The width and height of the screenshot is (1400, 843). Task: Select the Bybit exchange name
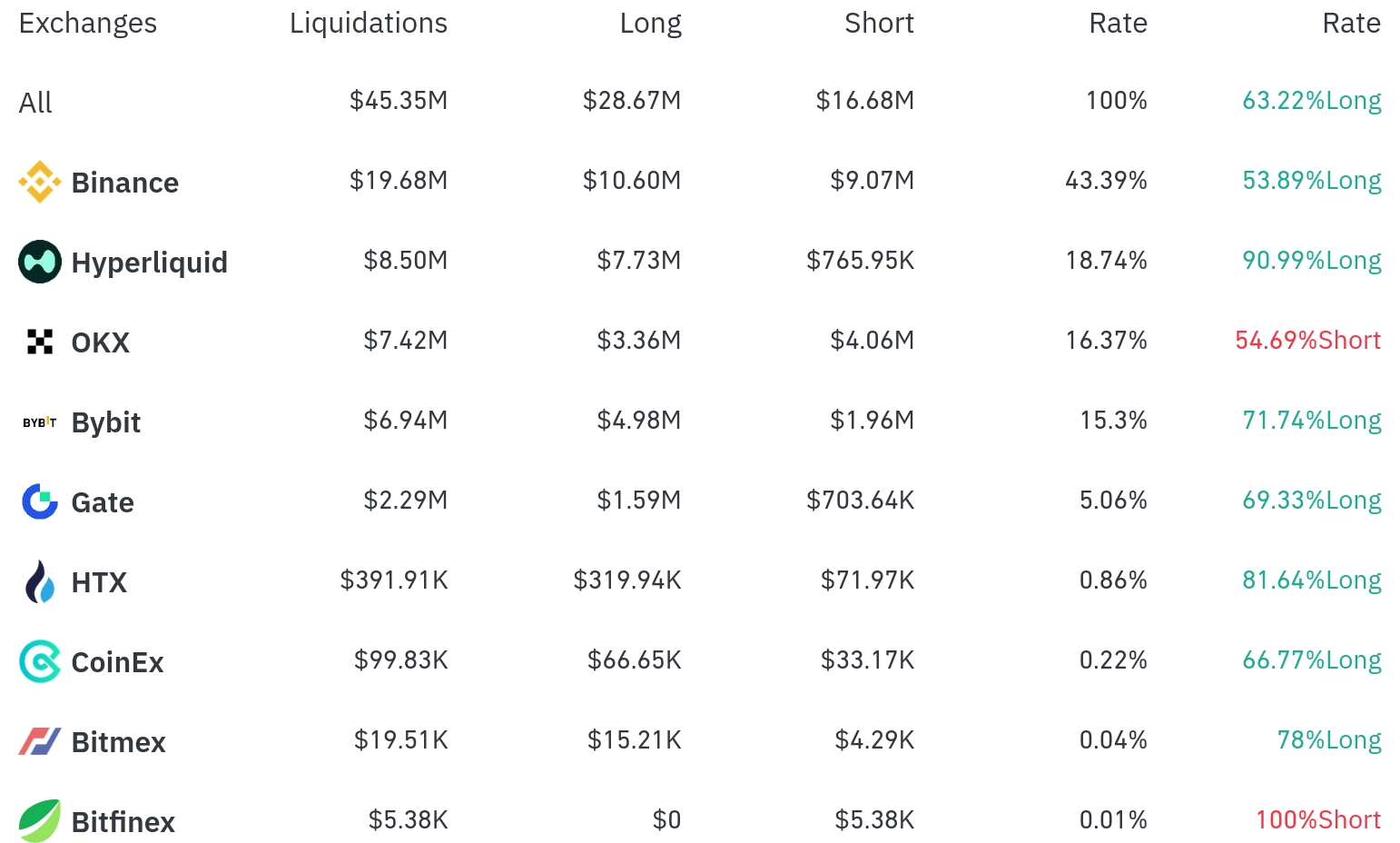[x=106, y=422]
